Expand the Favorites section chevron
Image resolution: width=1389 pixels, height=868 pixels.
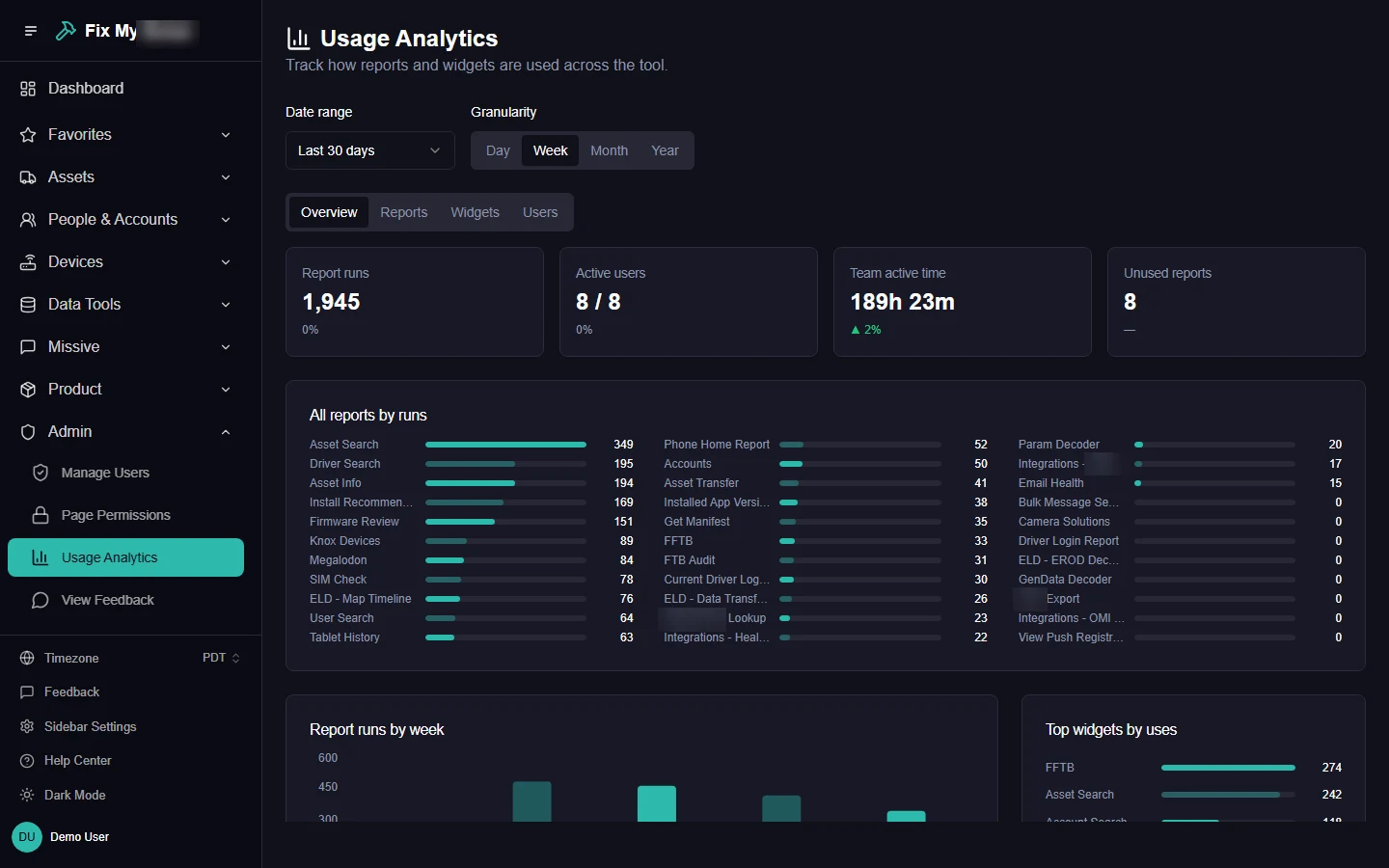tap(226, 135)
